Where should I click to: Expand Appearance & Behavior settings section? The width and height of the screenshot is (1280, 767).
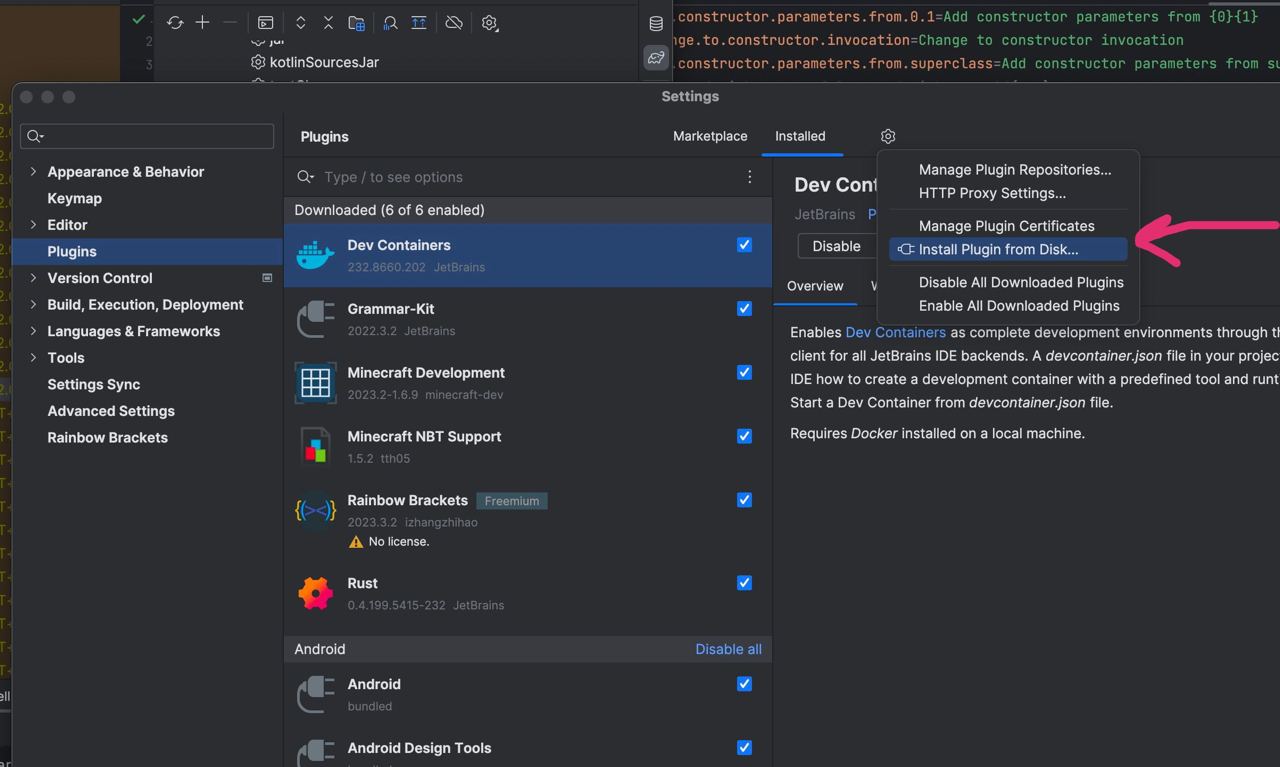33,172
